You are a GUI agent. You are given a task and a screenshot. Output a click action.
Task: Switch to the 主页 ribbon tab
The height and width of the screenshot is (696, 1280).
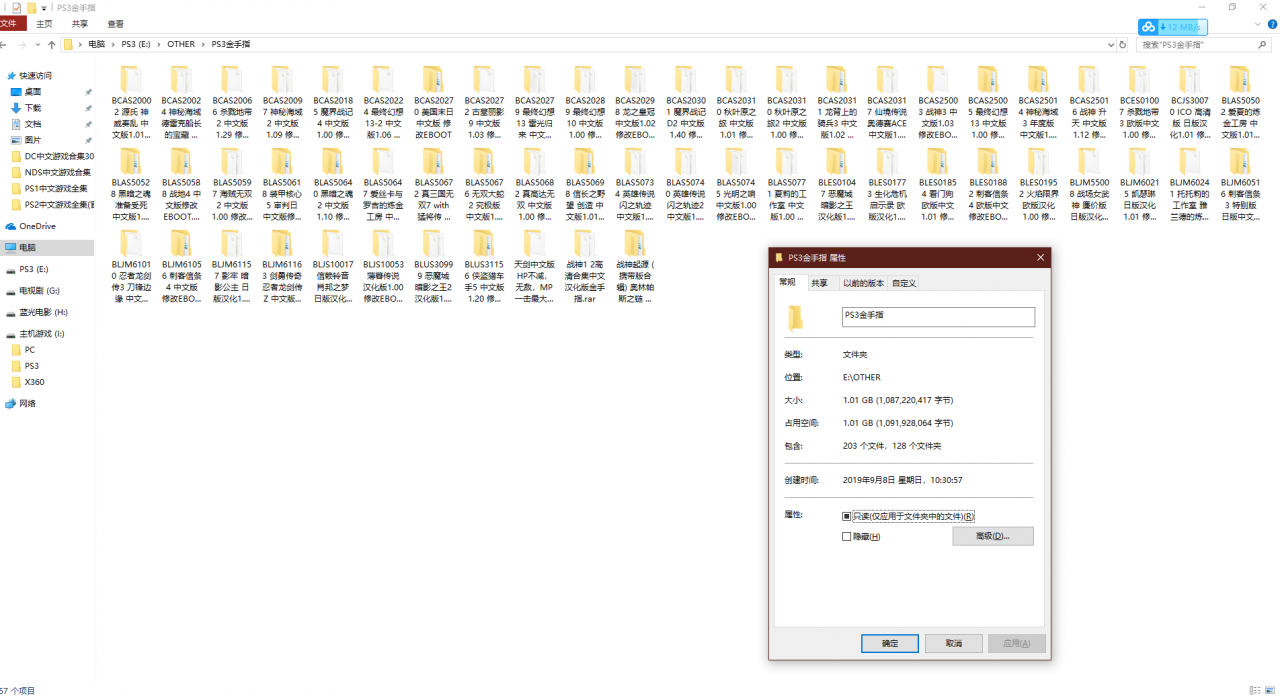44,23
